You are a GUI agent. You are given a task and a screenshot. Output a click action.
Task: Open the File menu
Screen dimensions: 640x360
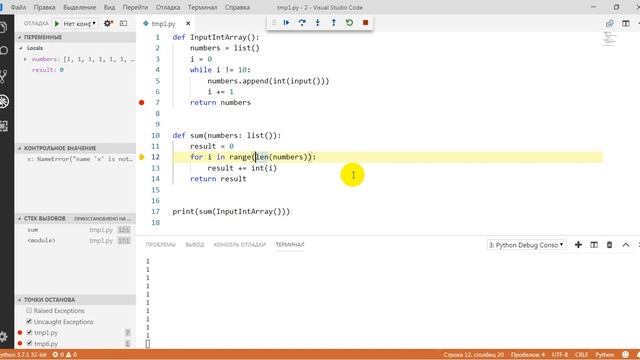[18, 7]
